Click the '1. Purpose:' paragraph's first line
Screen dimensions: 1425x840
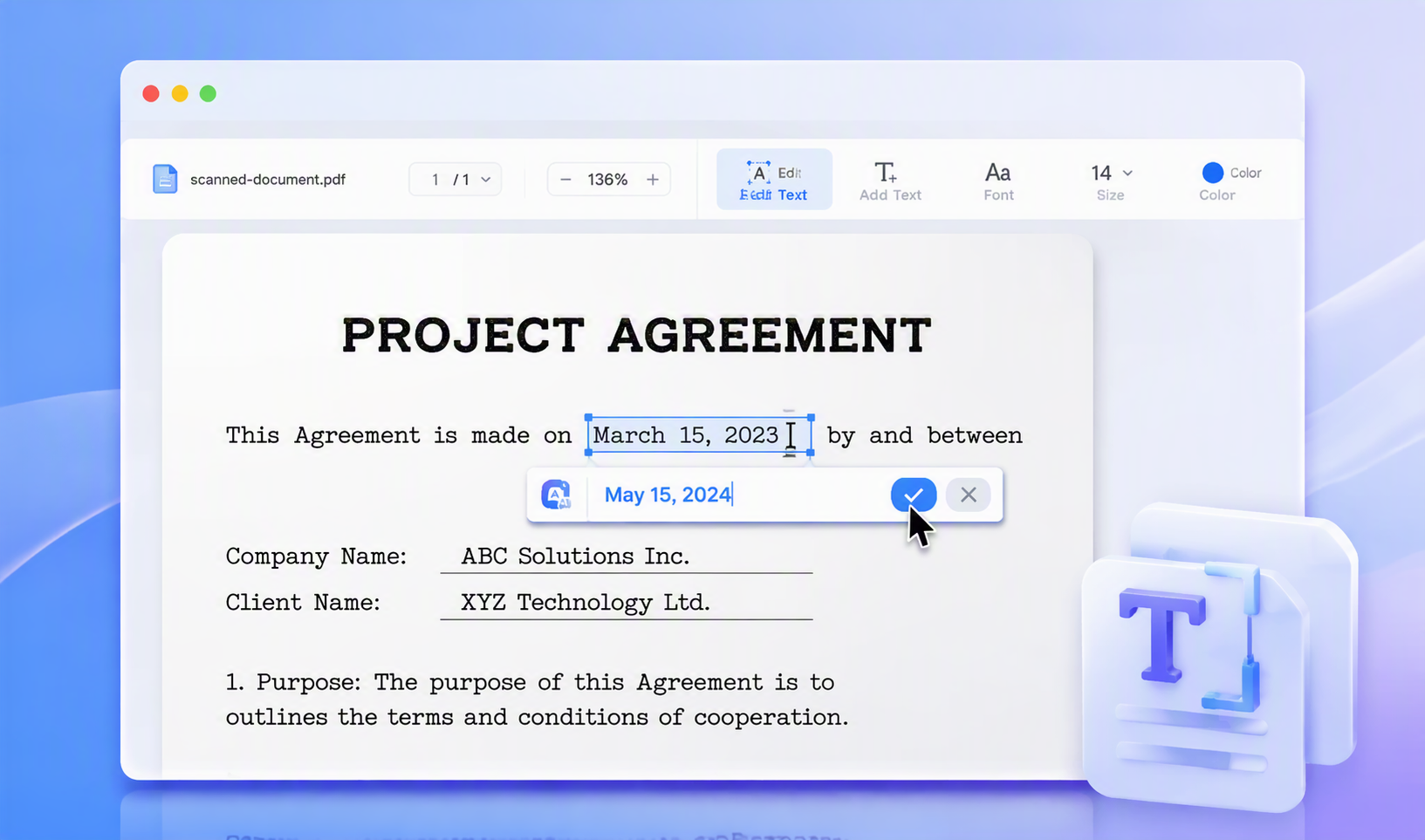530,682
